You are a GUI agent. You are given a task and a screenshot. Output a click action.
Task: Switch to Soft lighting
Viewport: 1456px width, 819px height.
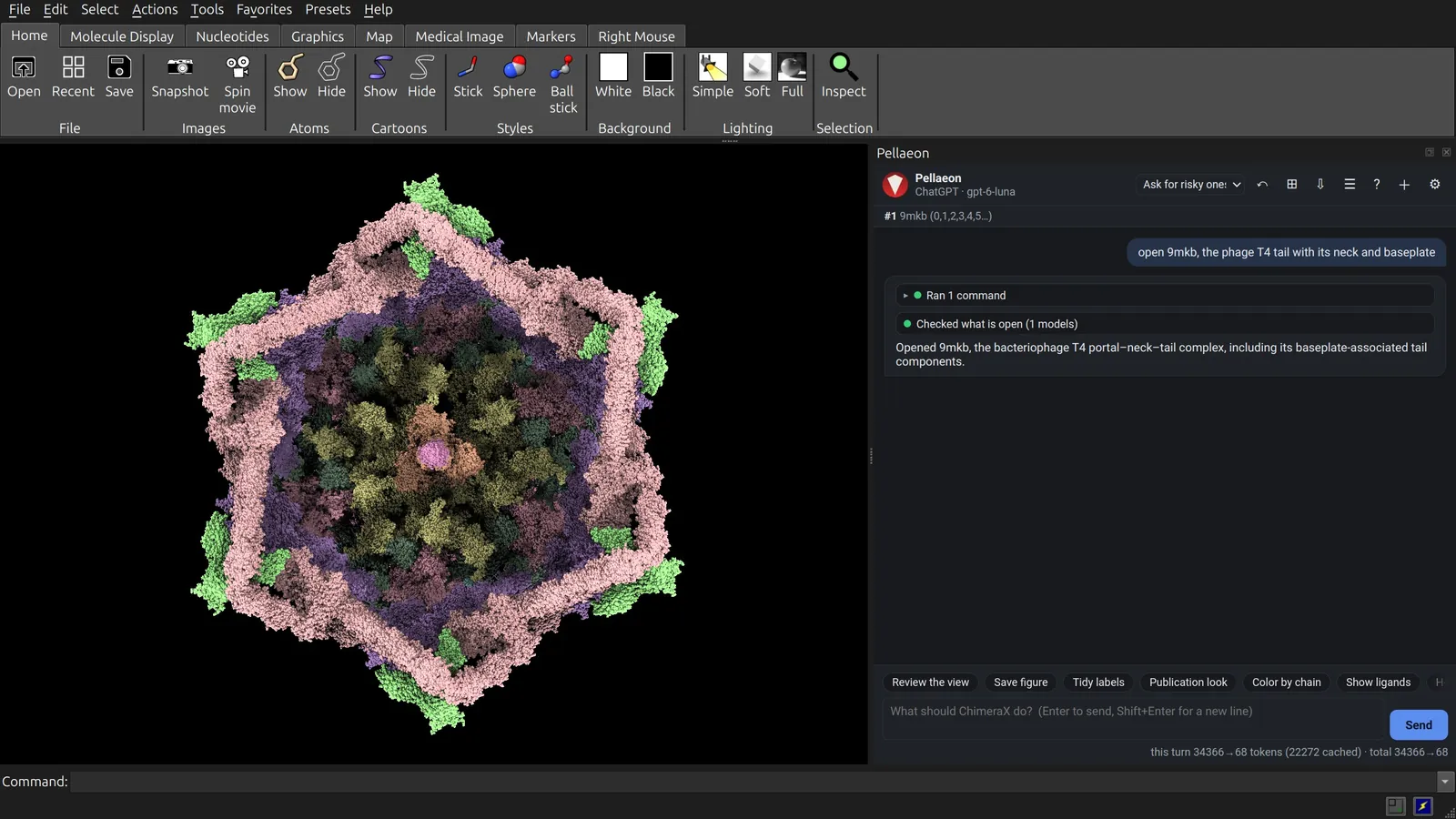click(757, 76)
